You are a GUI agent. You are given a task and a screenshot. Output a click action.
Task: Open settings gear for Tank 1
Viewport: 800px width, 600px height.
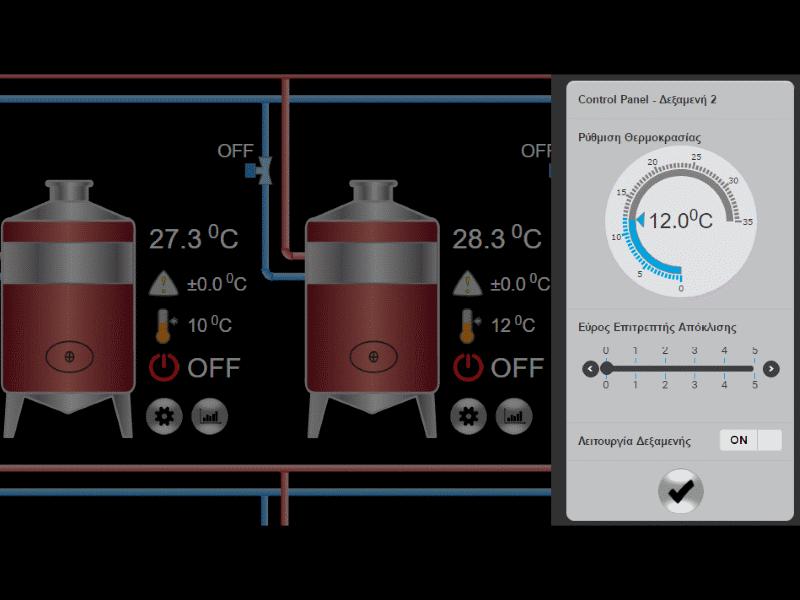[164, 416]
